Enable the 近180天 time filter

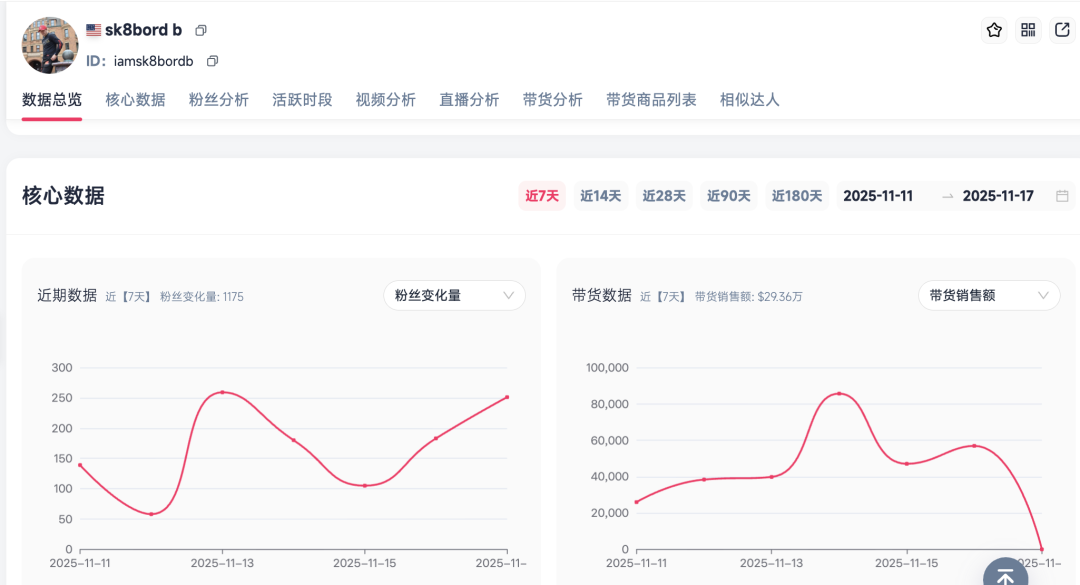[795, 196]
